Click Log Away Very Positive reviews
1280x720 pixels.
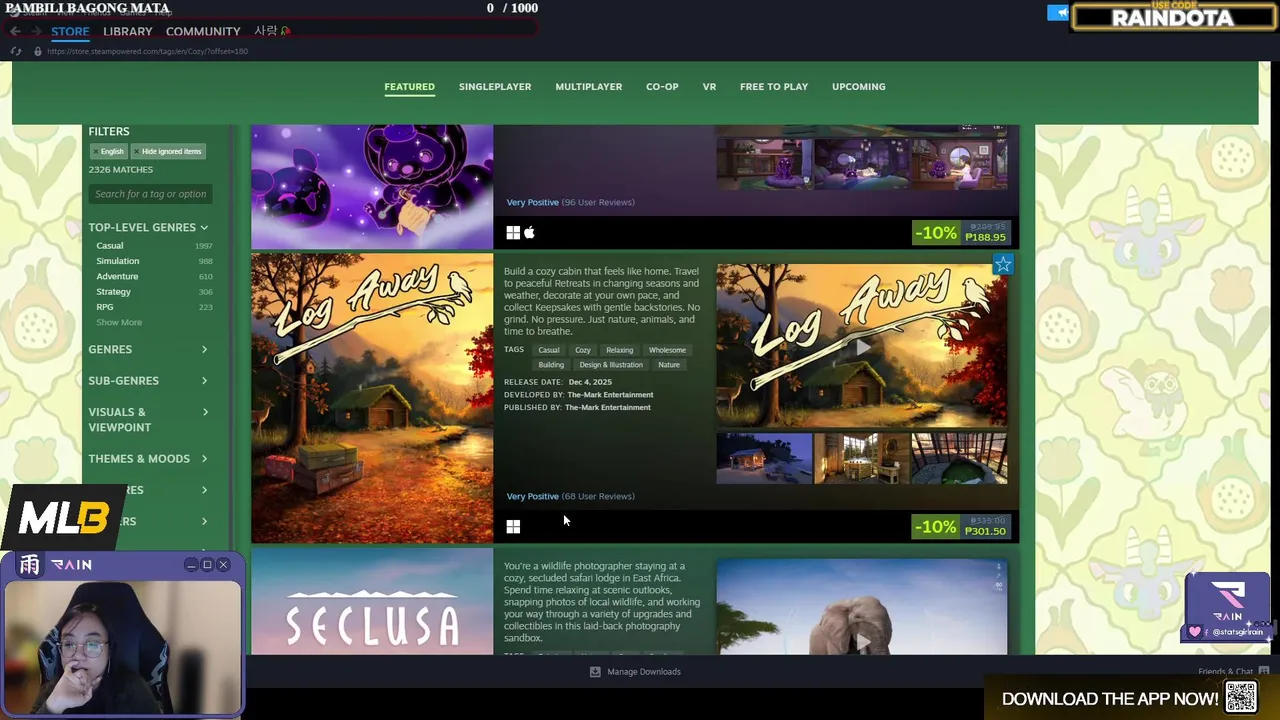coord(570,496)
